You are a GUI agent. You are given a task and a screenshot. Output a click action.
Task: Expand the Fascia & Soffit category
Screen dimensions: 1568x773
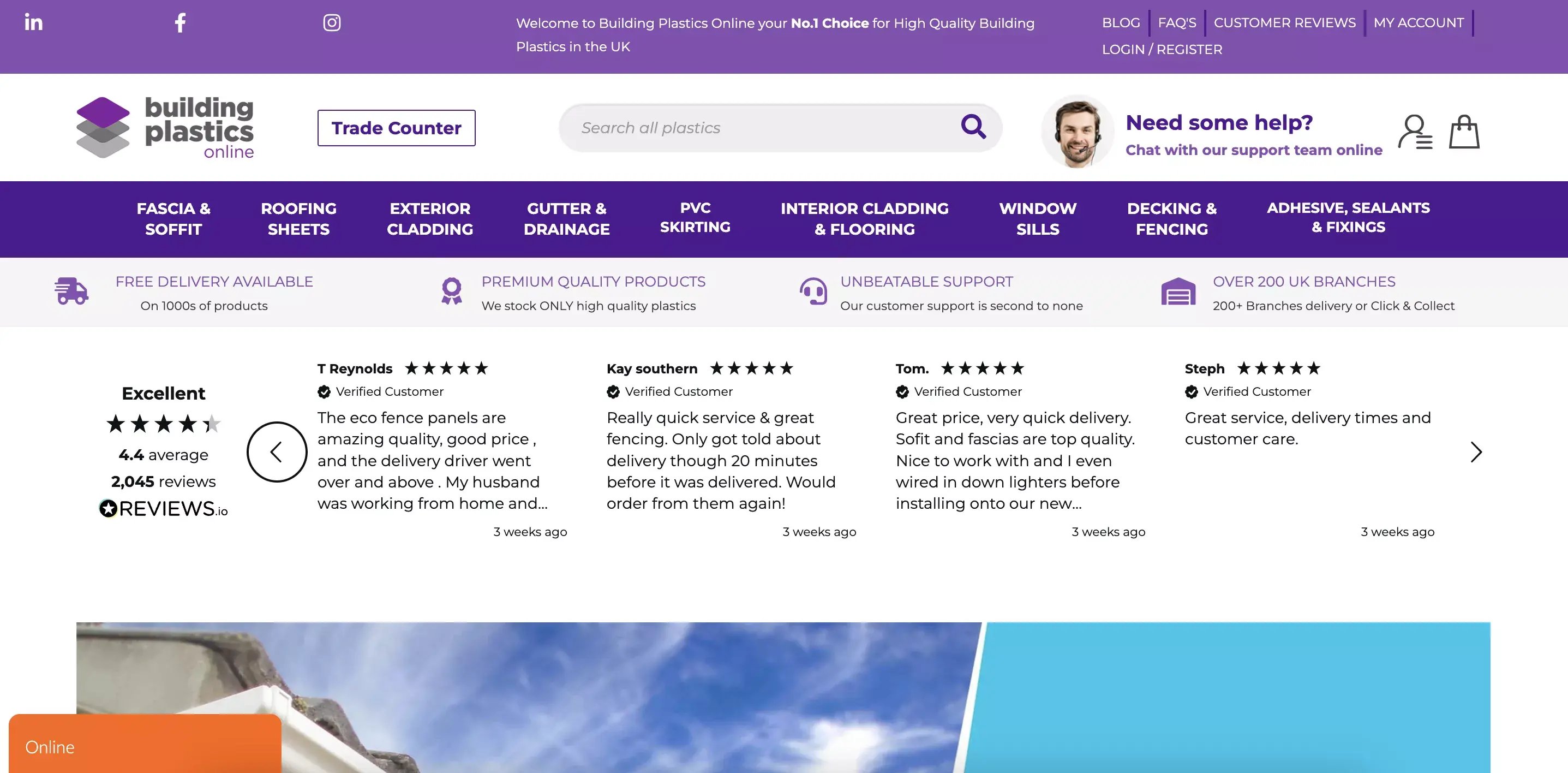pyautogui.click(x=173, y=219)
